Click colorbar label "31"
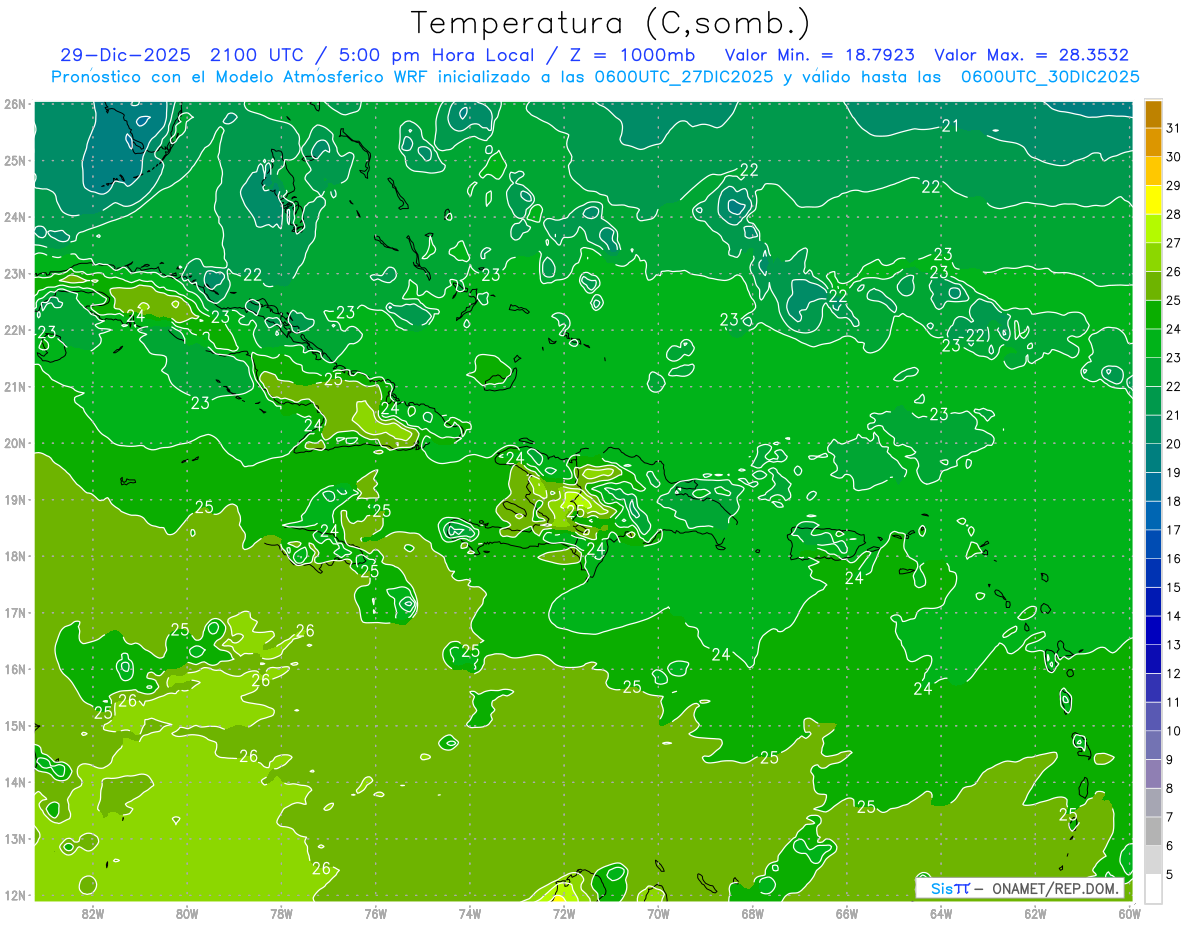The width and height of the screenshot is (1200, 927). pos(1173,128)
